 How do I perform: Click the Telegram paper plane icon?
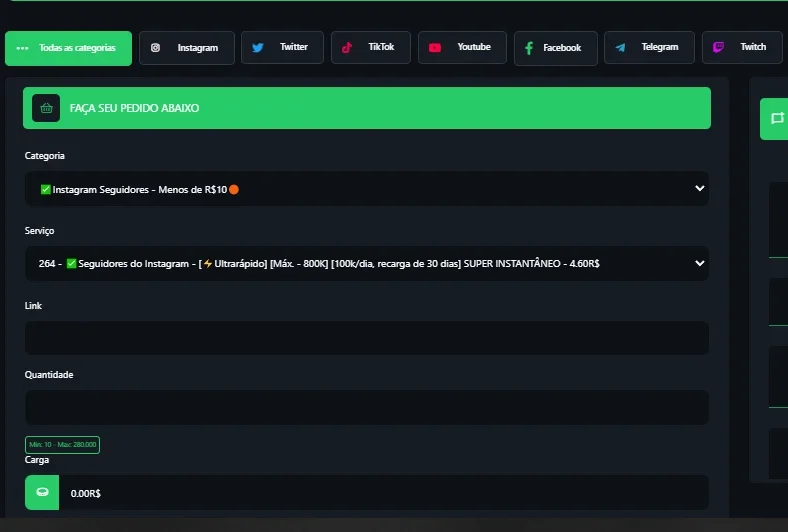[x=621, y=48]
